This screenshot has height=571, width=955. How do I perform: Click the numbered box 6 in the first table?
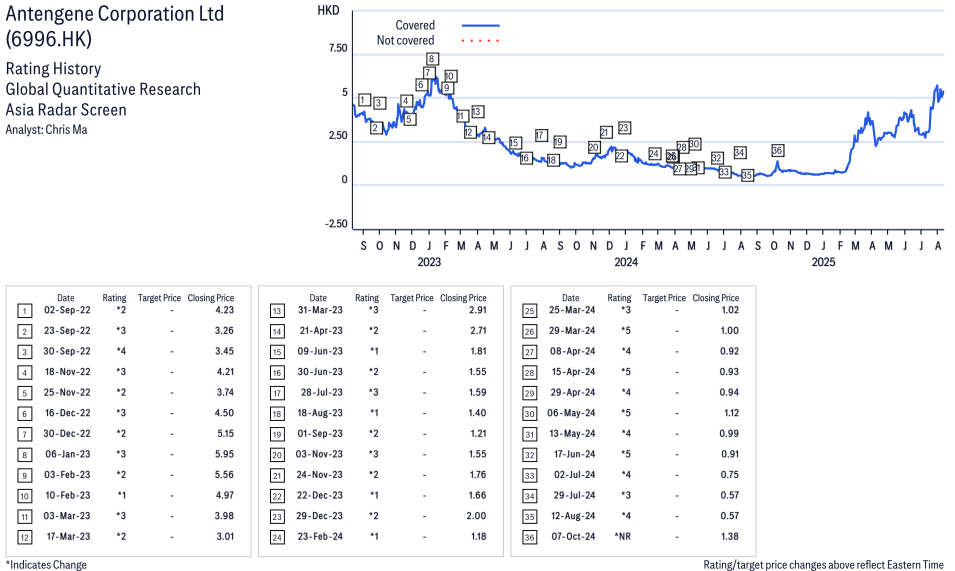pyautogui.click(x=24, y=414)
